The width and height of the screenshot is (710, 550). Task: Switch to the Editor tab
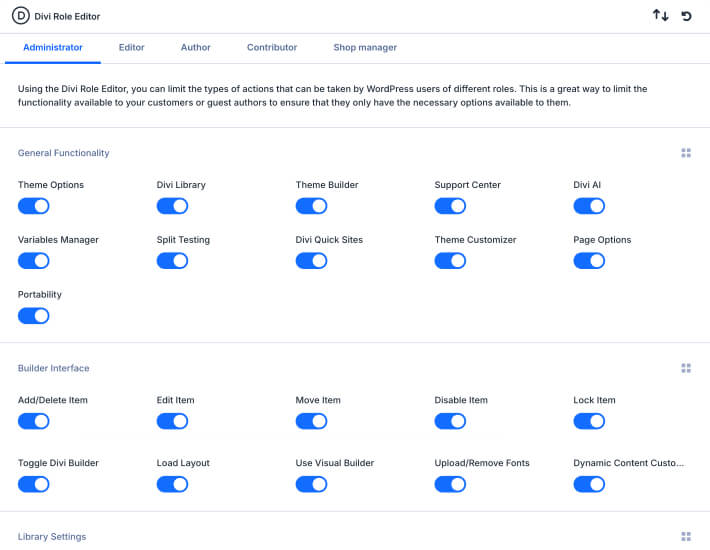click(x=131, y=47)
